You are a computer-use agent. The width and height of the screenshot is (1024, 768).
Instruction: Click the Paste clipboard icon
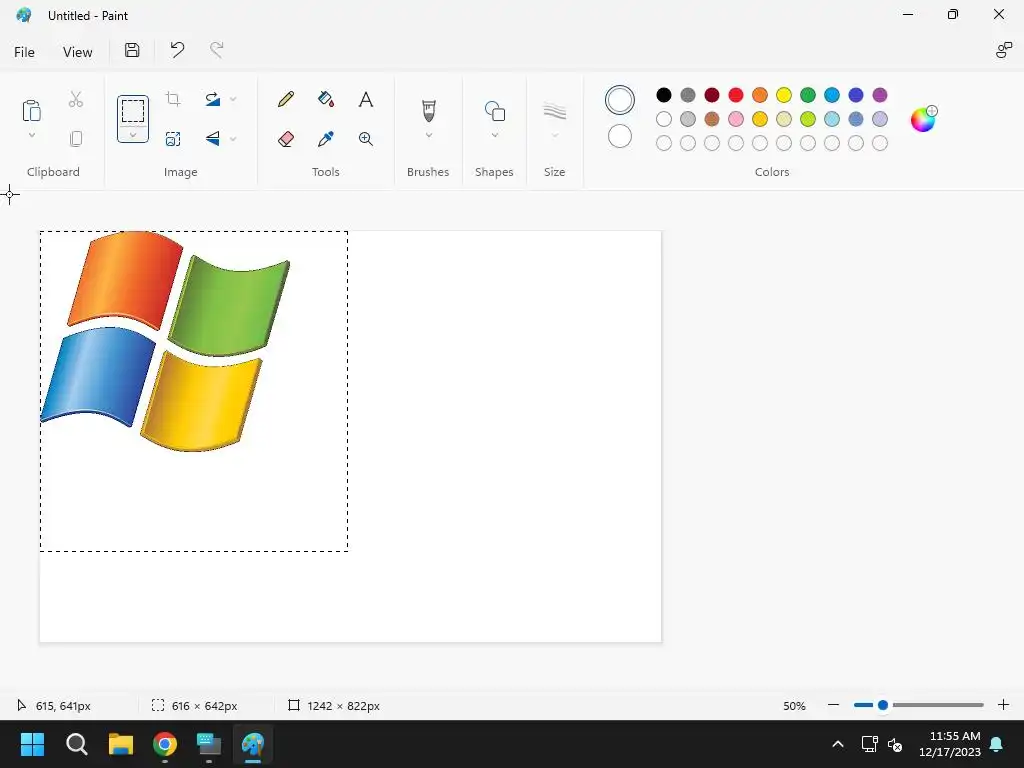31,110
